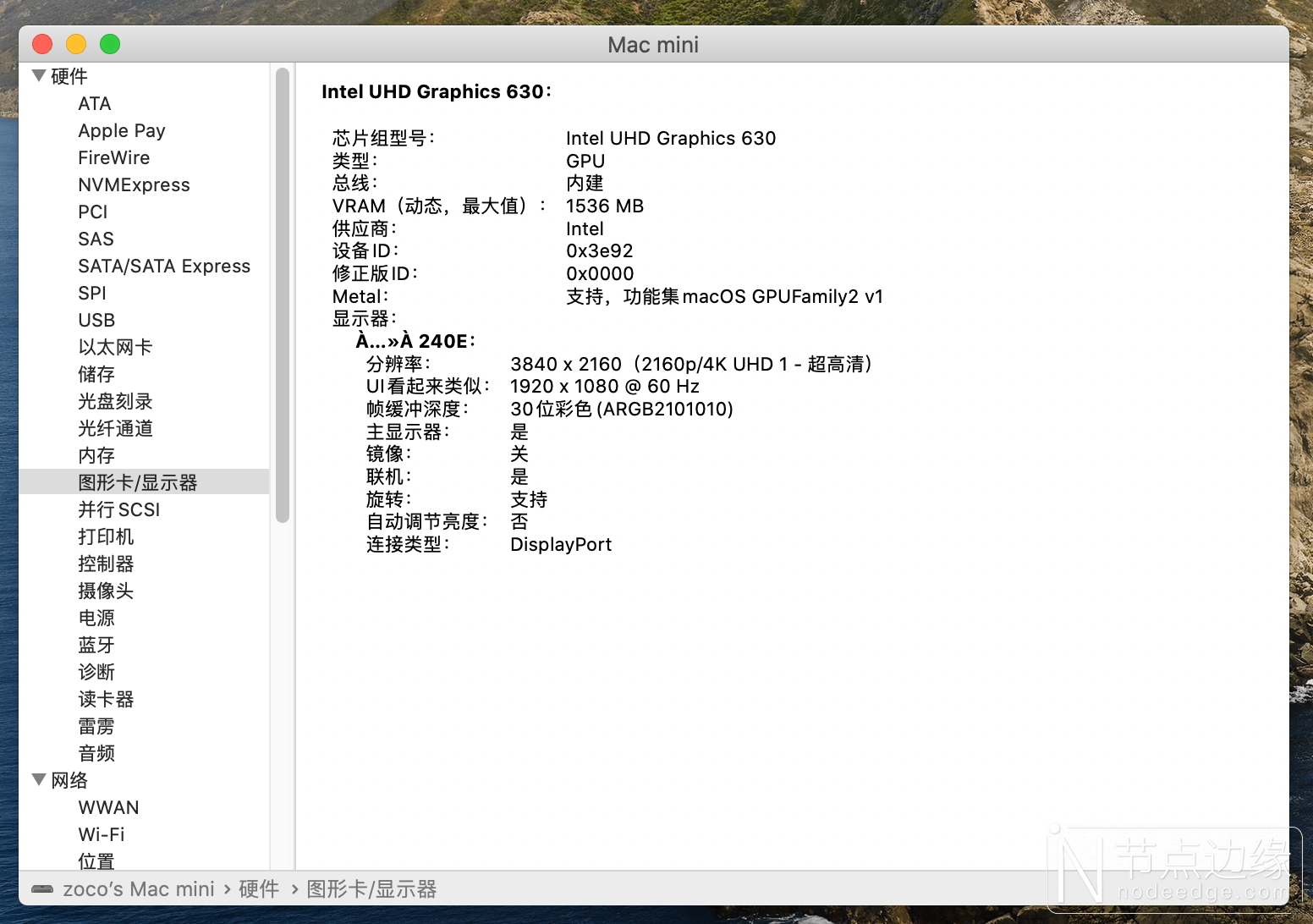The height and width of the screenshot is (924, 1313).
Task: Collapse the 硬件 section triangle
Action: [x=39, y=75]
